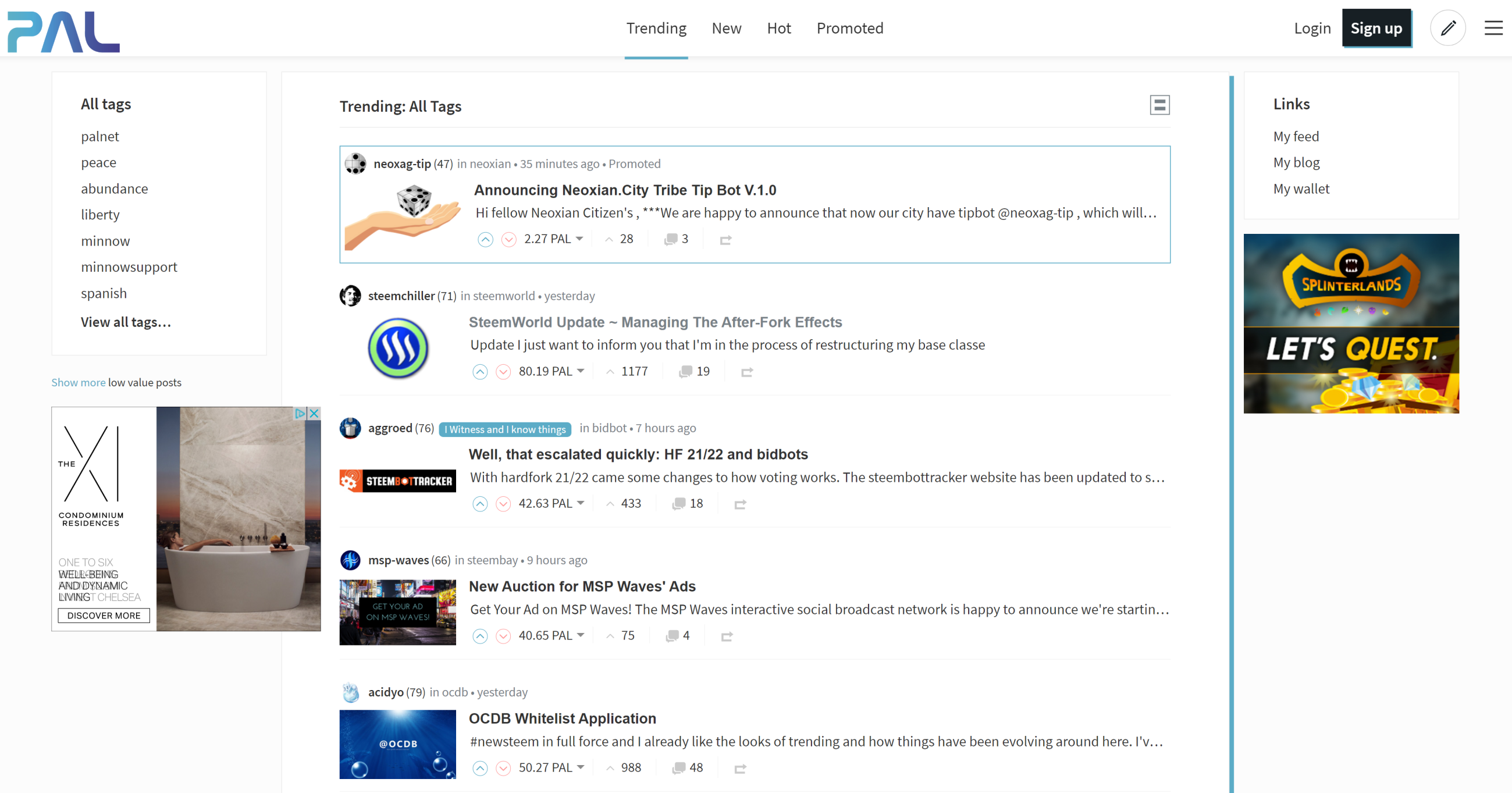Reblog the HF 21/22 and bidbots post
This screenshot has height=793, width=1512.
pyautogui.click(x=739, y=504)
